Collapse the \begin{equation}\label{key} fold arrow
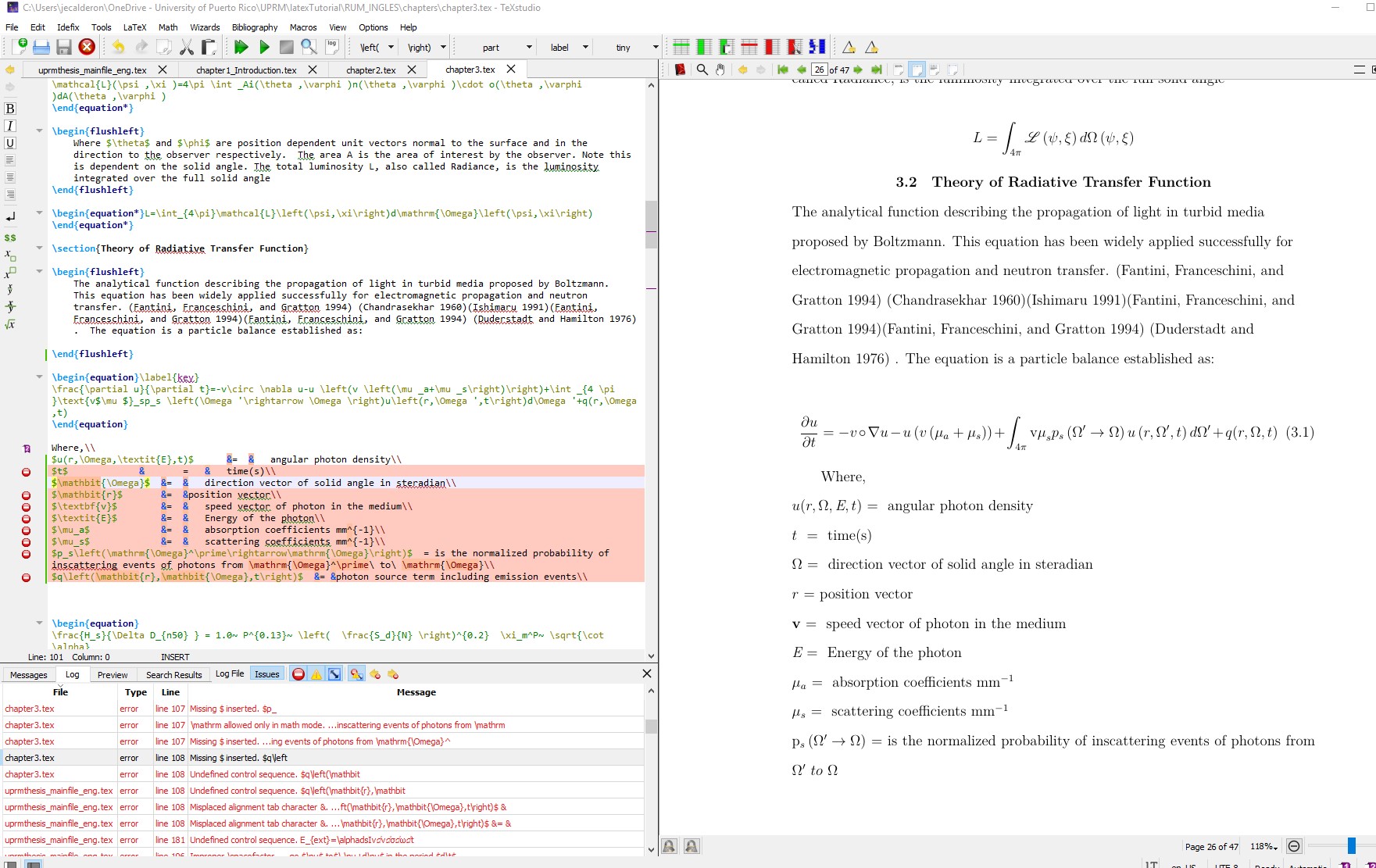Viewport: 1376px width, 868px height. click(x=39, y=377)
